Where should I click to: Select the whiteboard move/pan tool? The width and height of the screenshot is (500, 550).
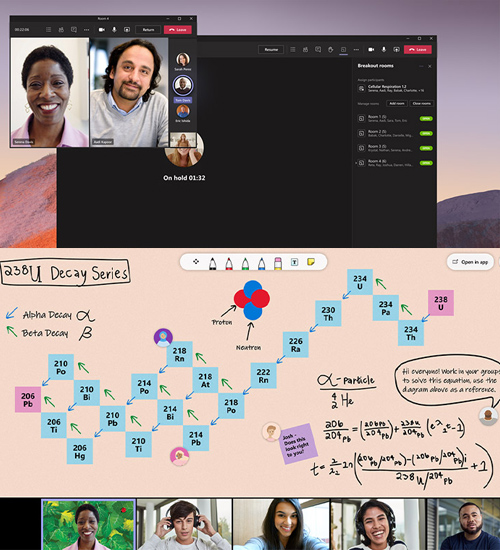196,261
